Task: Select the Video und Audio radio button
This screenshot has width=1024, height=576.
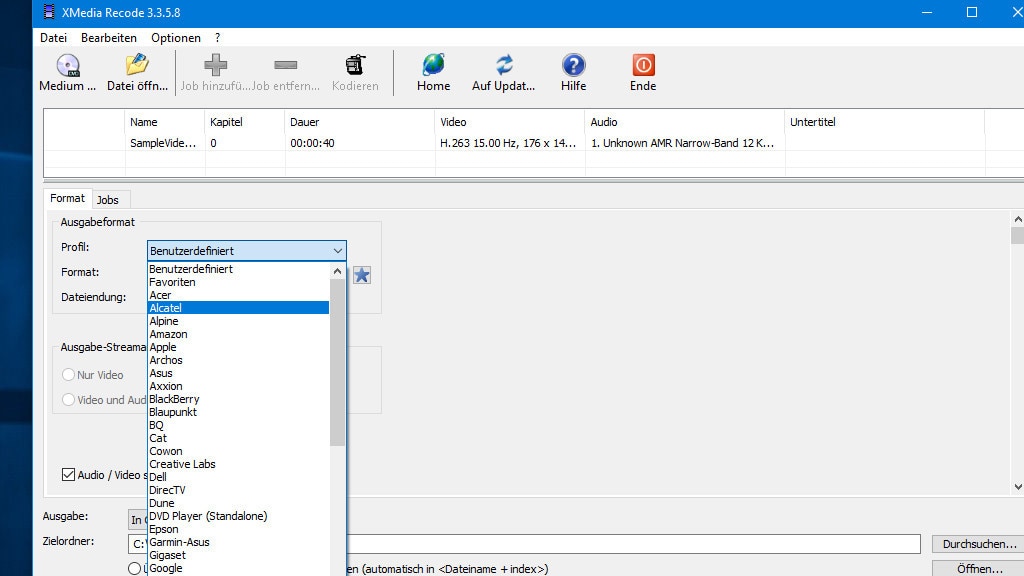Action: point(68,401)
